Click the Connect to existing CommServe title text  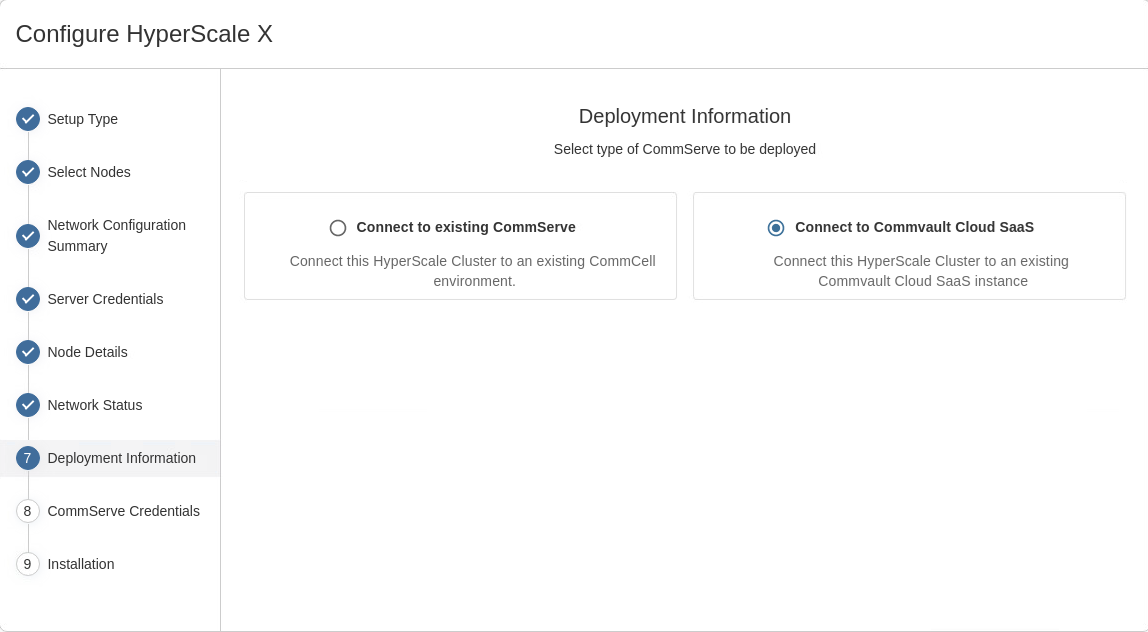tap(466, 227)
